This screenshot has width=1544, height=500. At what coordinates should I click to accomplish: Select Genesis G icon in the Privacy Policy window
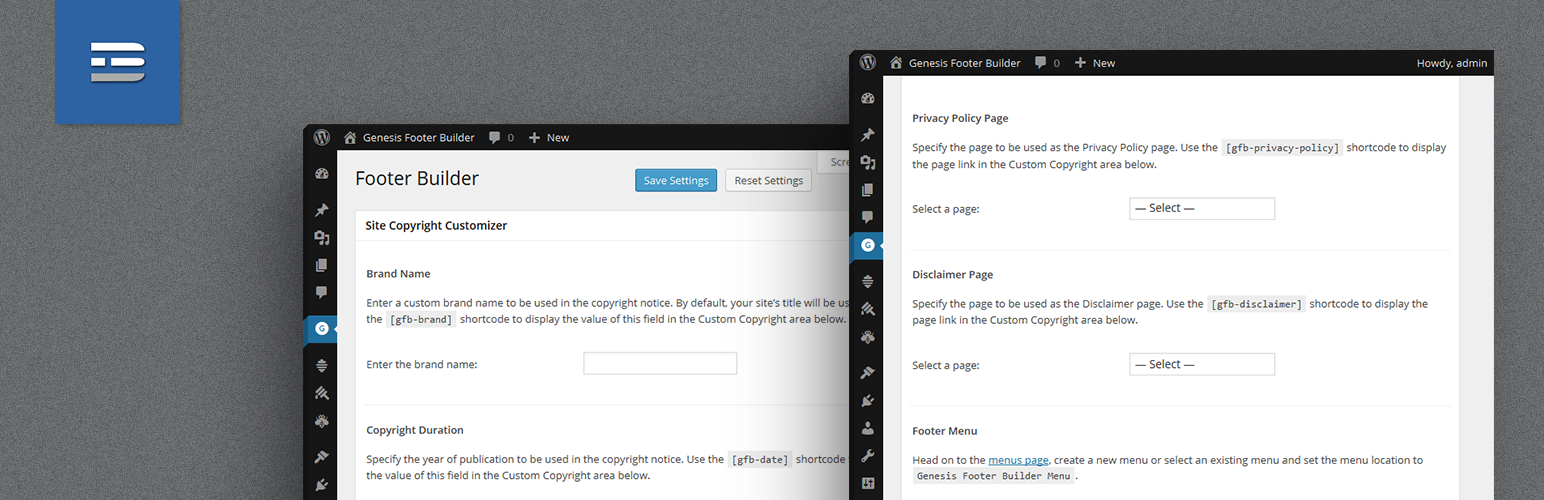867,245
